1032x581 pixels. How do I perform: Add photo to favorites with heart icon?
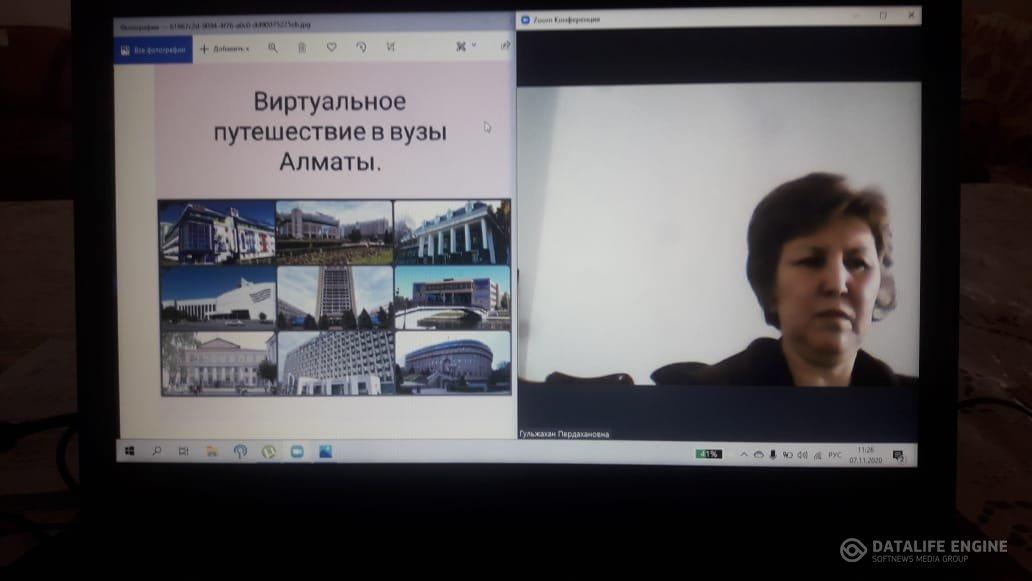pyautogui.click(x=331, y=47)
